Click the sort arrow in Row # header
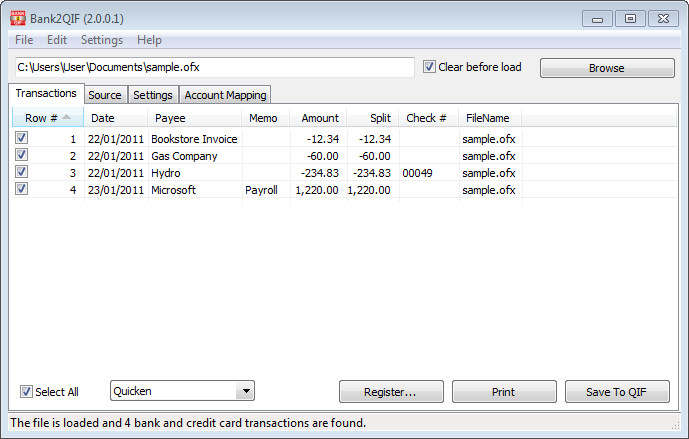Viewport: 689px width, 439px height. pos(66,117)
